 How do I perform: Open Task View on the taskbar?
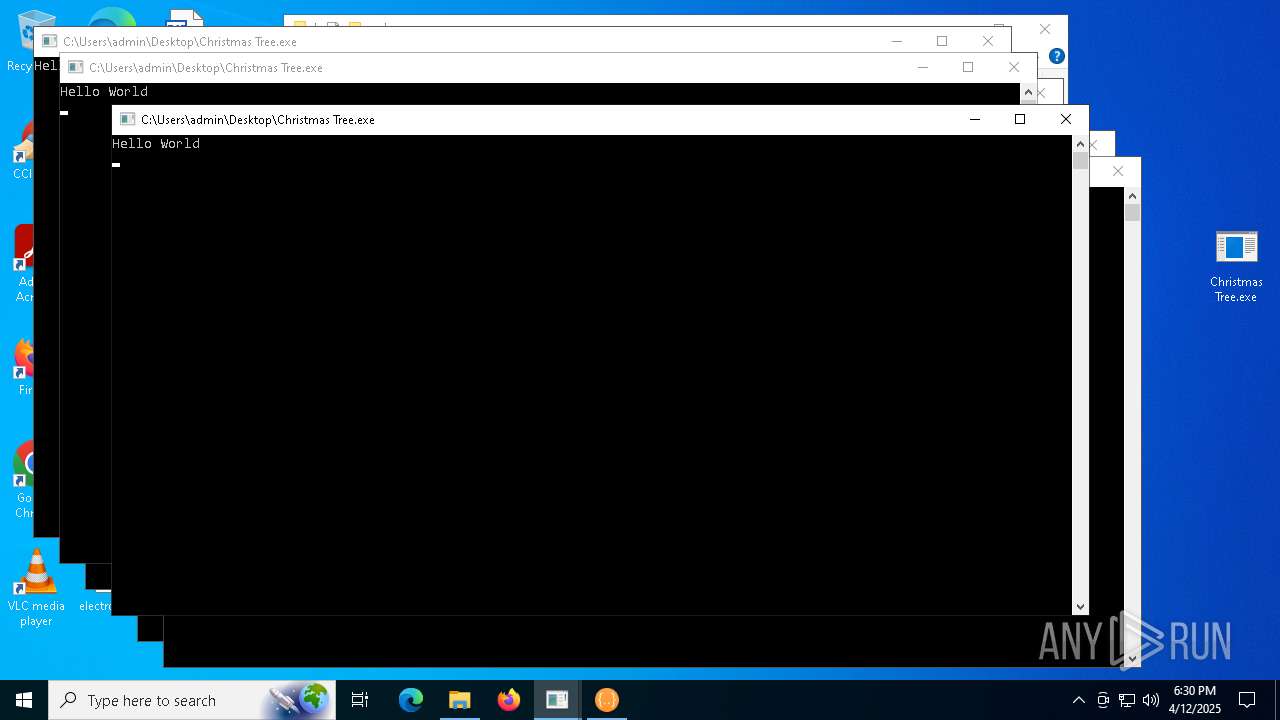pos(360,700)
